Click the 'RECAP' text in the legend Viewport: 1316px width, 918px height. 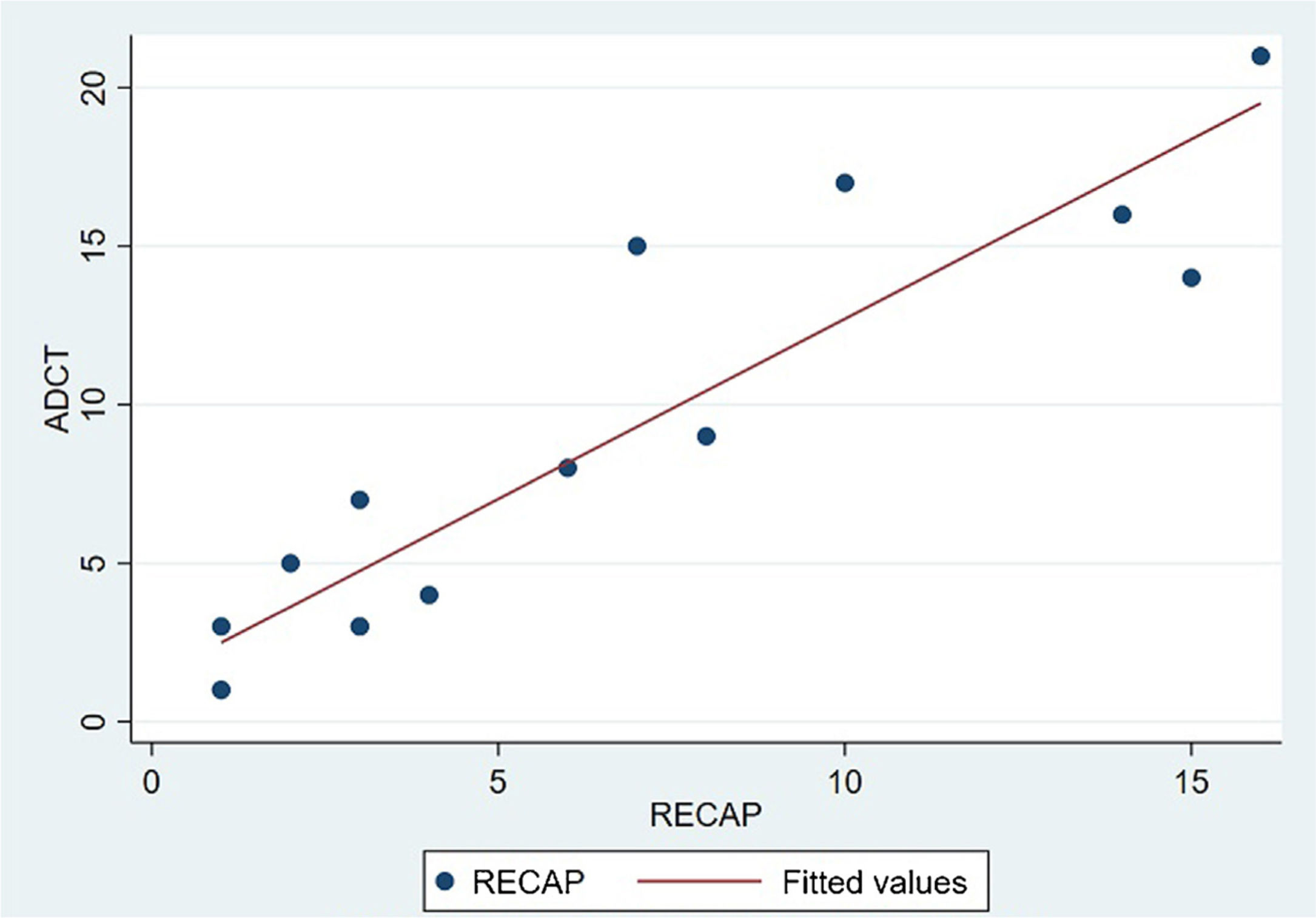[x=528, y=882]
